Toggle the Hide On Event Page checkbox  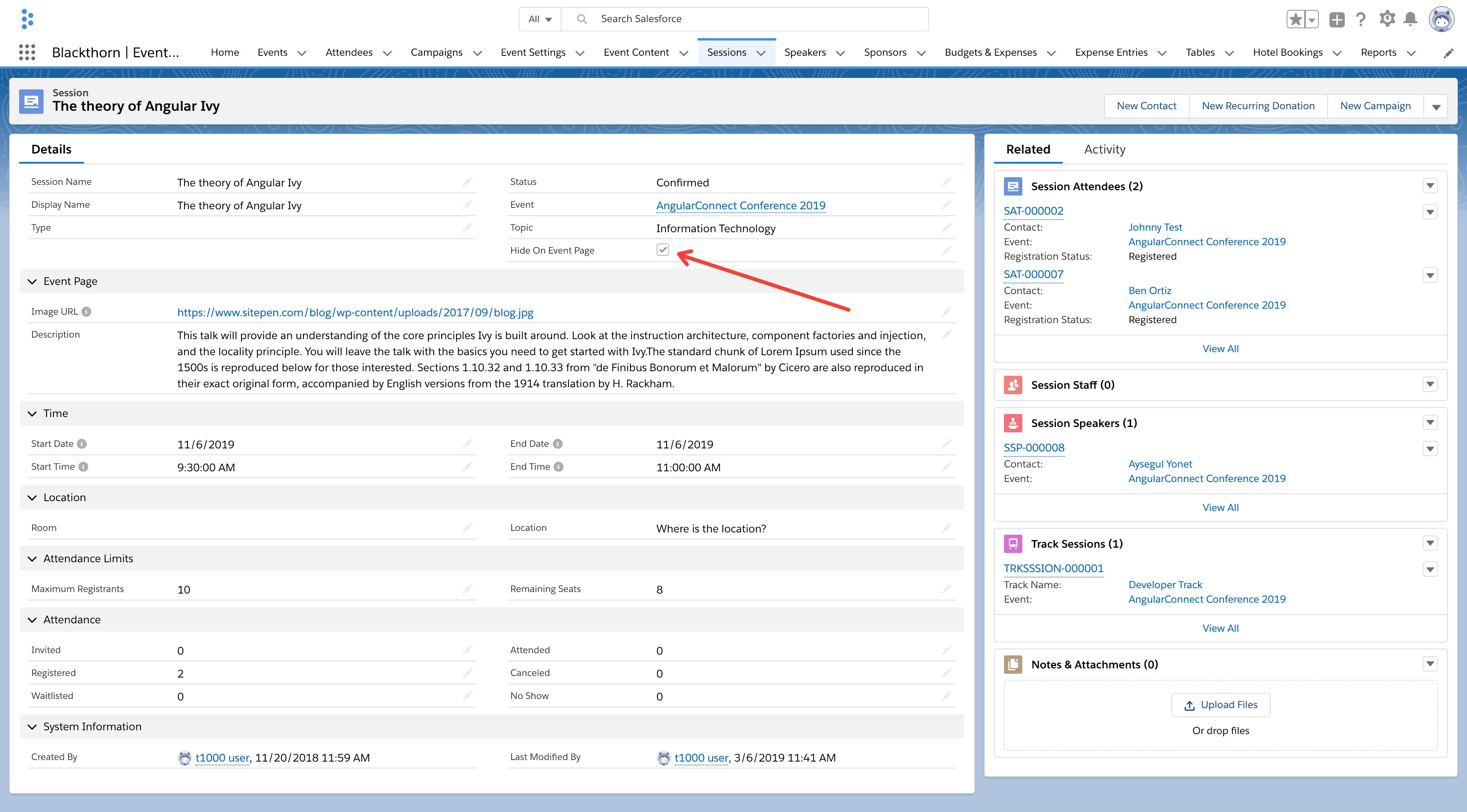tap(662, 250)
